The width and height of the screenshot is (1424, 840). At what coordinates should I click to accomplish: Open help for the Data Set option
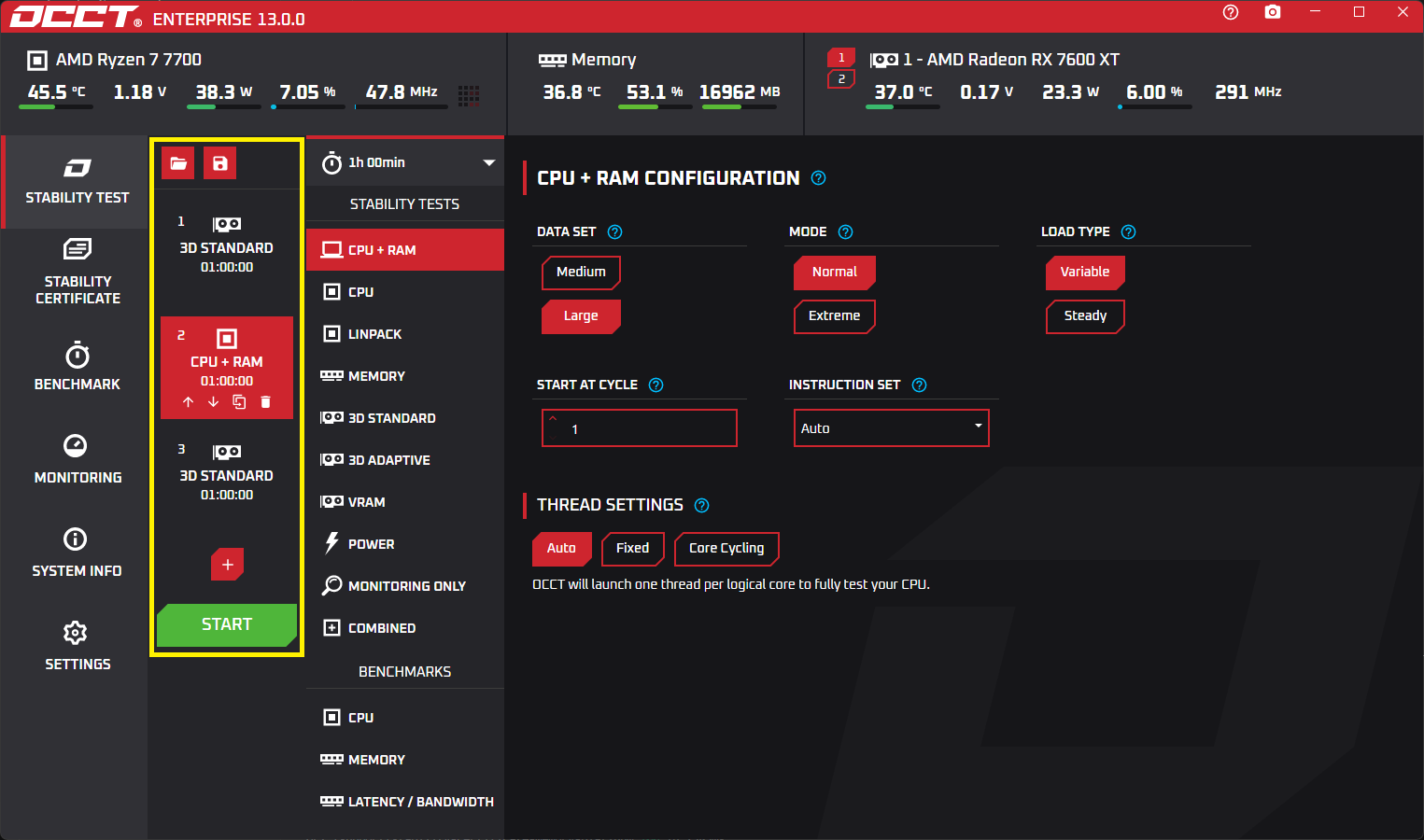614,232
